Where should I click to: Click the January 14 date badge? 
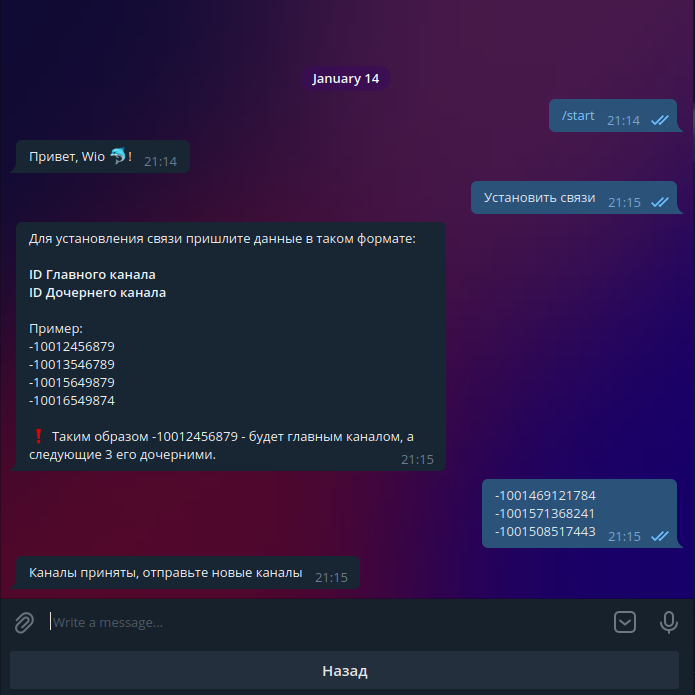pyautogui.click(x=346, y=79)
